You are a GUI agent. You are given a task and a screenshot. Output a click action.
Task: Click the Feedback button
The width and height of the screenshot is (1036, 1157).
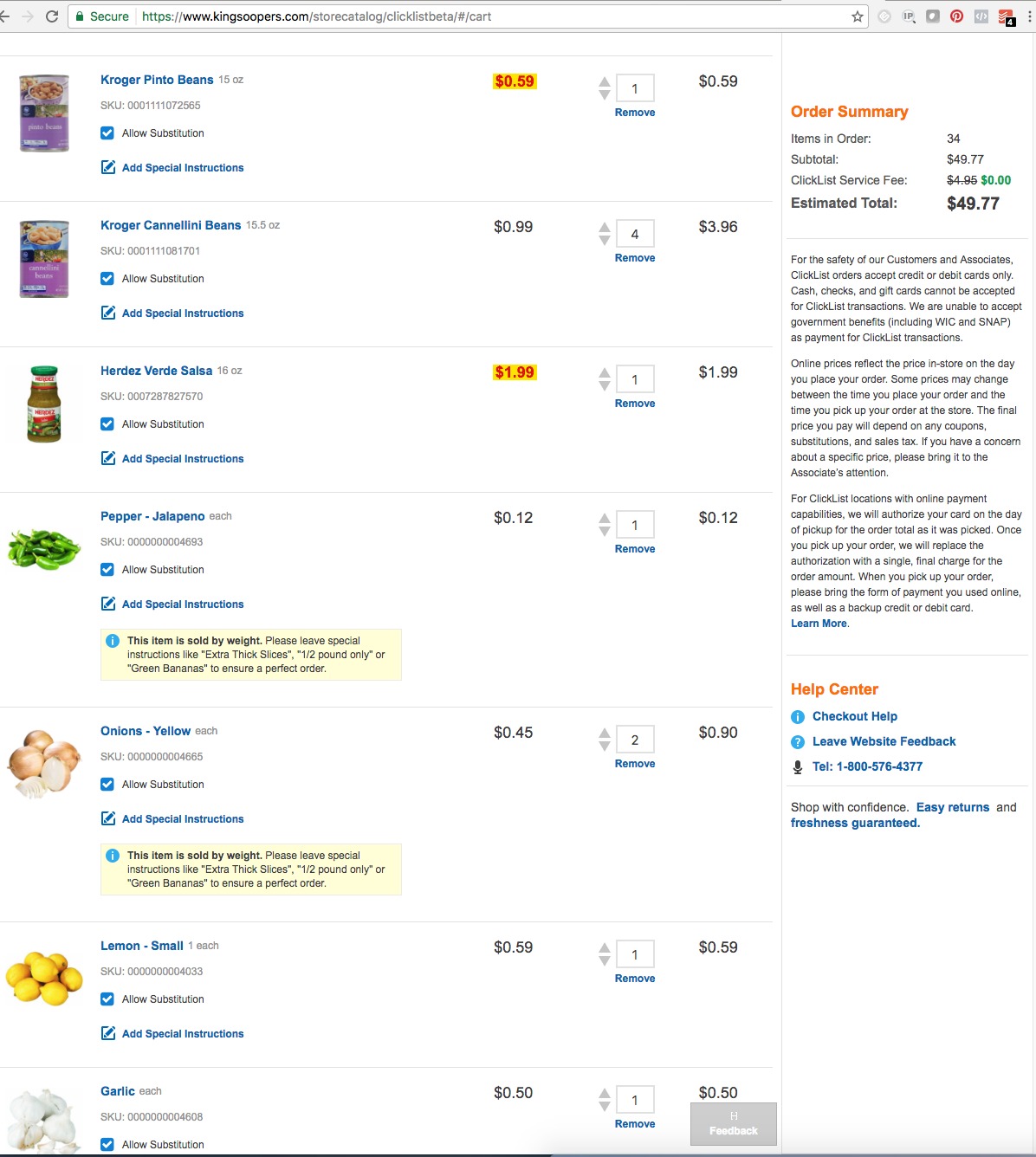pos(733,1124)
